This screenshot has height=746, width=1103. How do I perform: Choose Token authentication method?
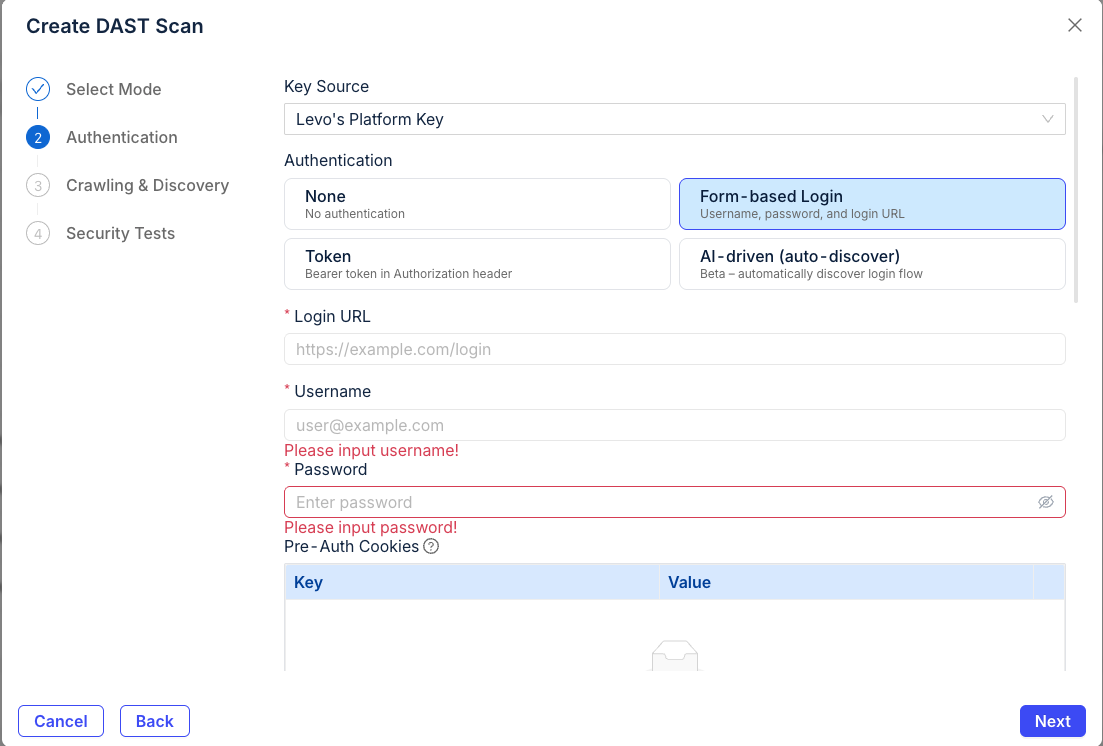pyautogui.click(x=477, y=263)
